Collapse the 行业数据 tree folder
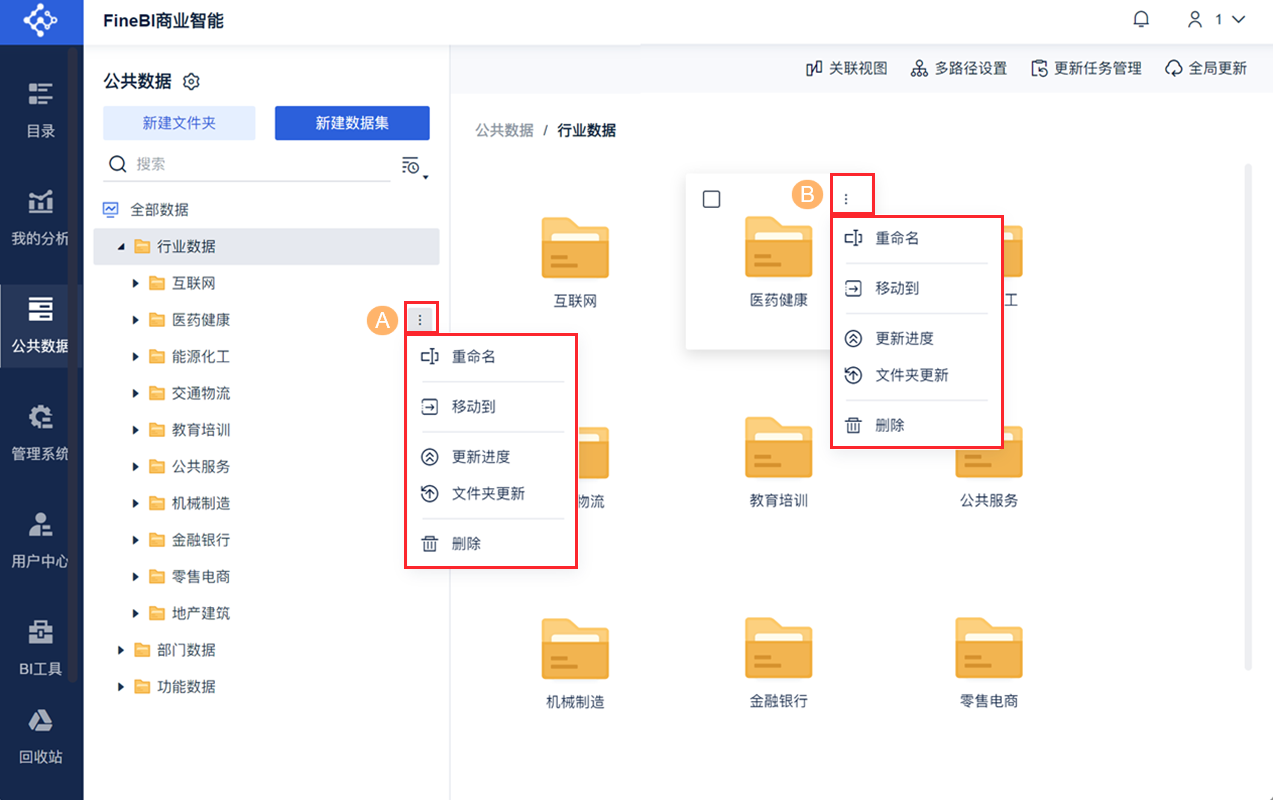Image resolution: width=1273 pixels, height=800 pixels. (121, 247)
